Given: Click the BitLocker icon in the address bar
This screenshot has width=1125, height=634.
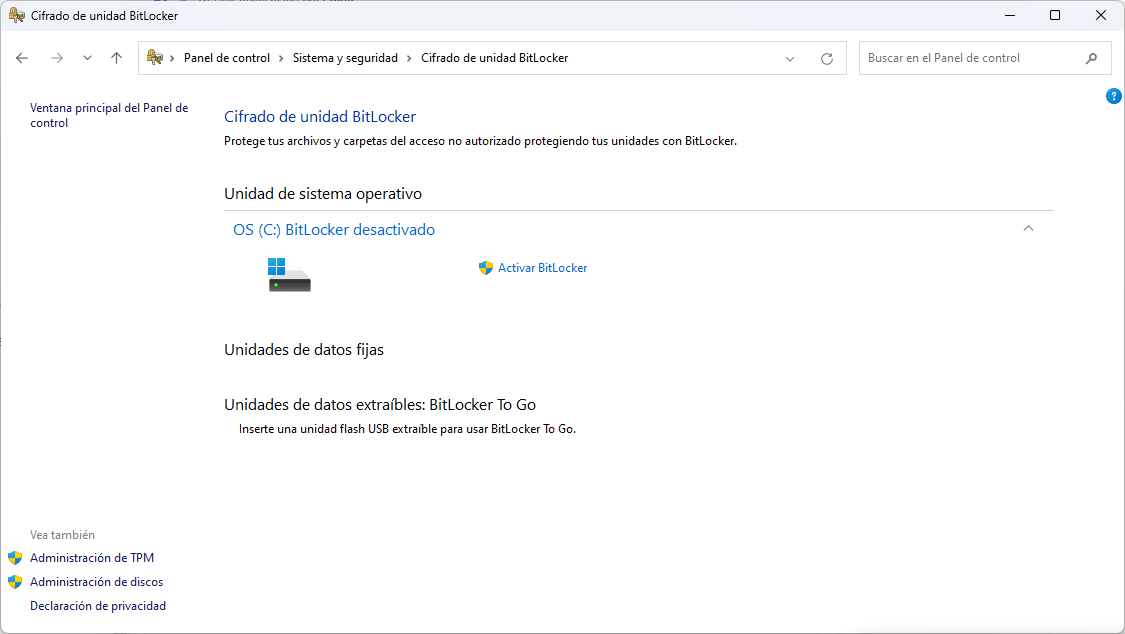Looking at the screenshot, I should tap(155, 57).
